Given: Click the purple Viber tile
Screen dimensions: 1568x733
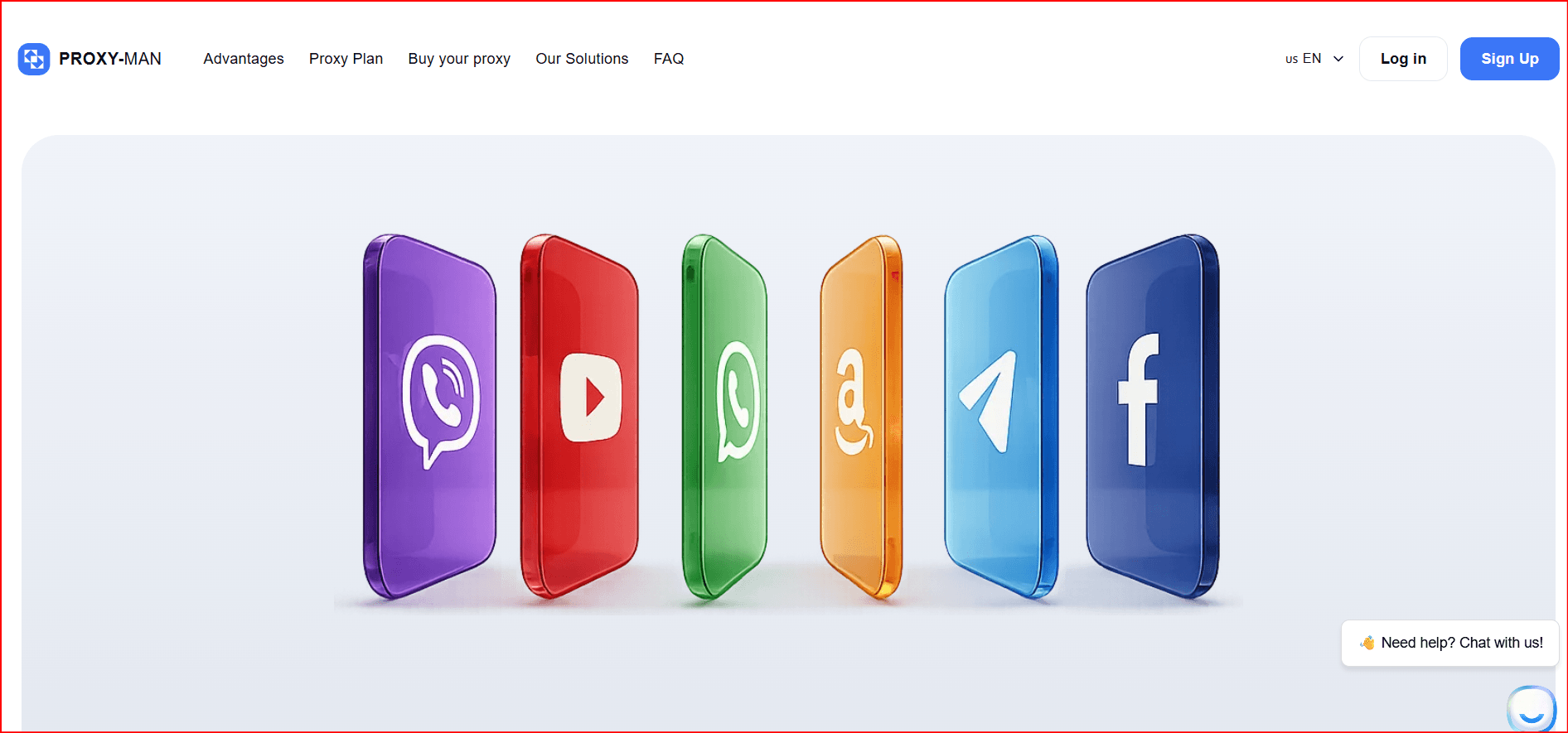Looking at the screenshot, I should [x=431, y=414].
